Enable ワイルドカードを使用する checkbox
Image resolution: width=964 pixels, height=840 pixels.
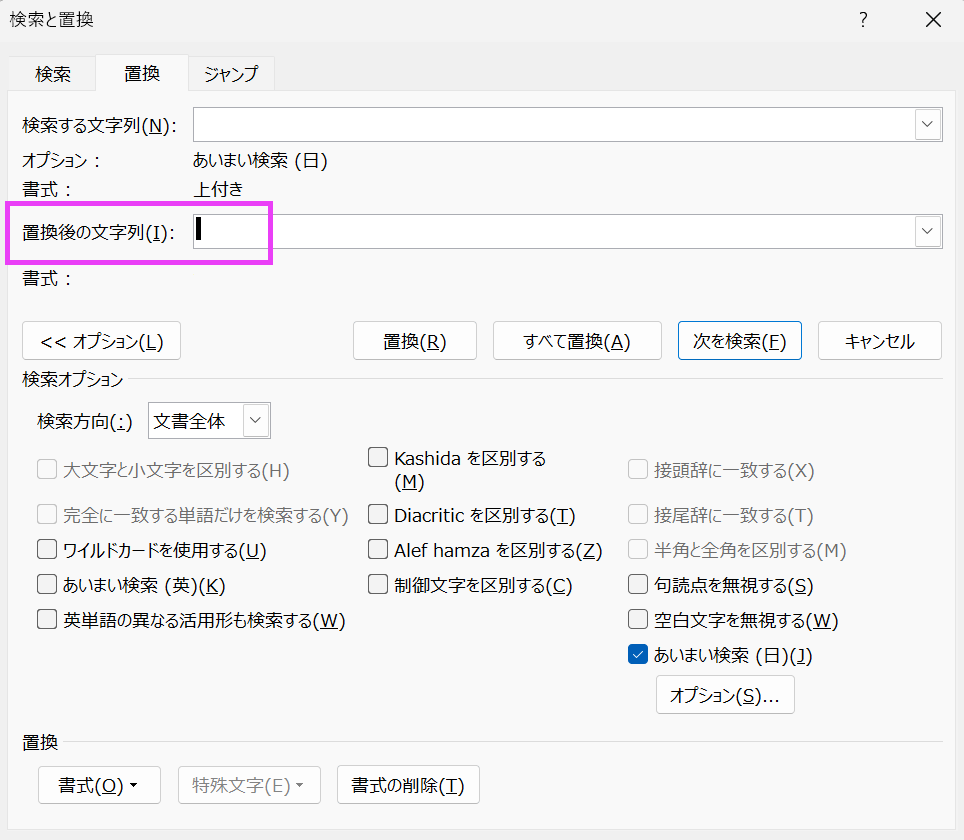(47, 550)
